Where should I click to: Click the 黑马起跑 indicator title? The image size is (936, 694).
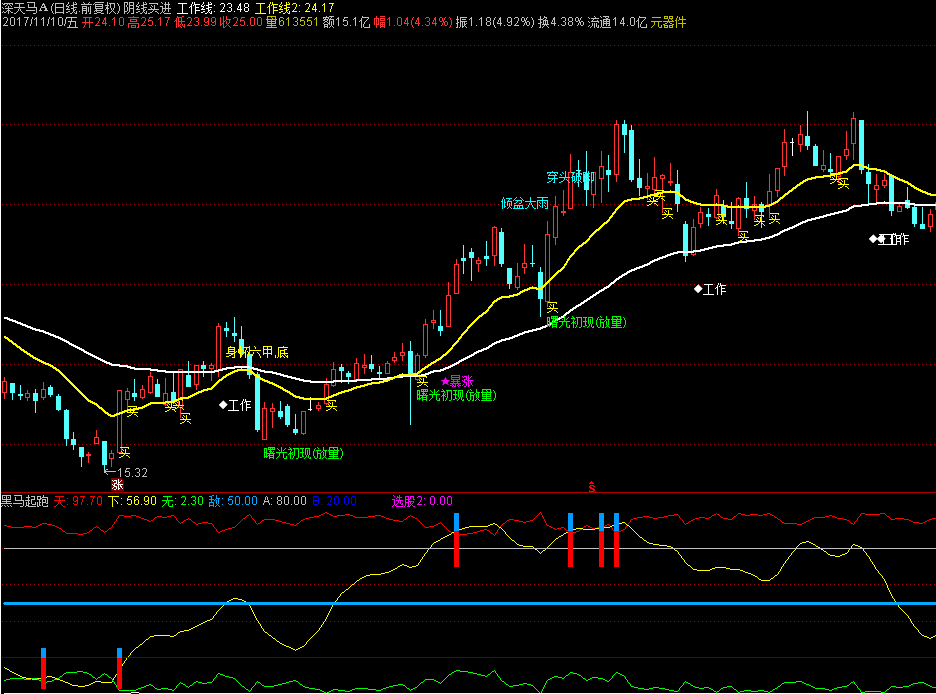25,501
